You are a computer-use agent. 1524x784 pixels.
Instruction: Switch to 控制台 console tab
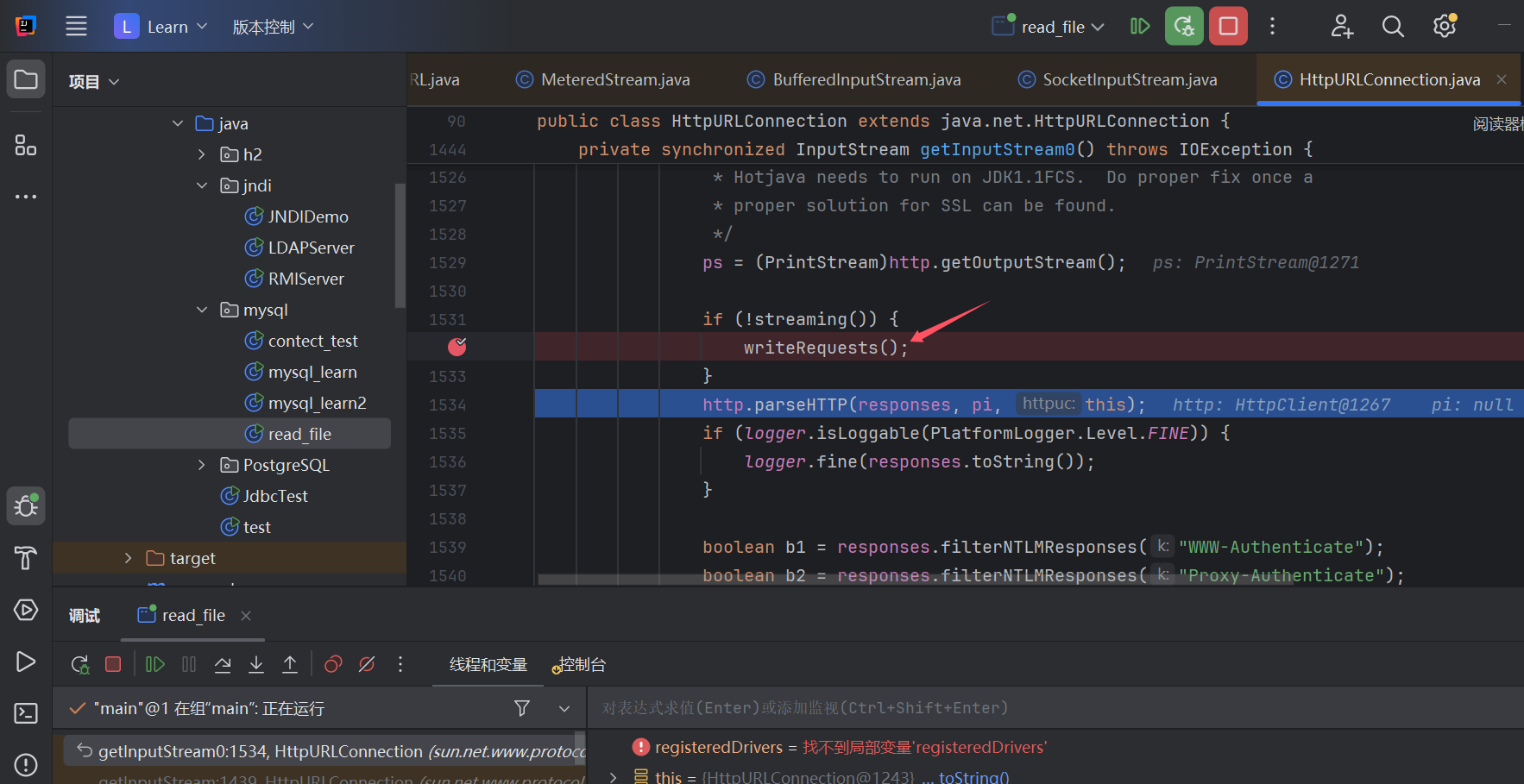tap(579, 664)
